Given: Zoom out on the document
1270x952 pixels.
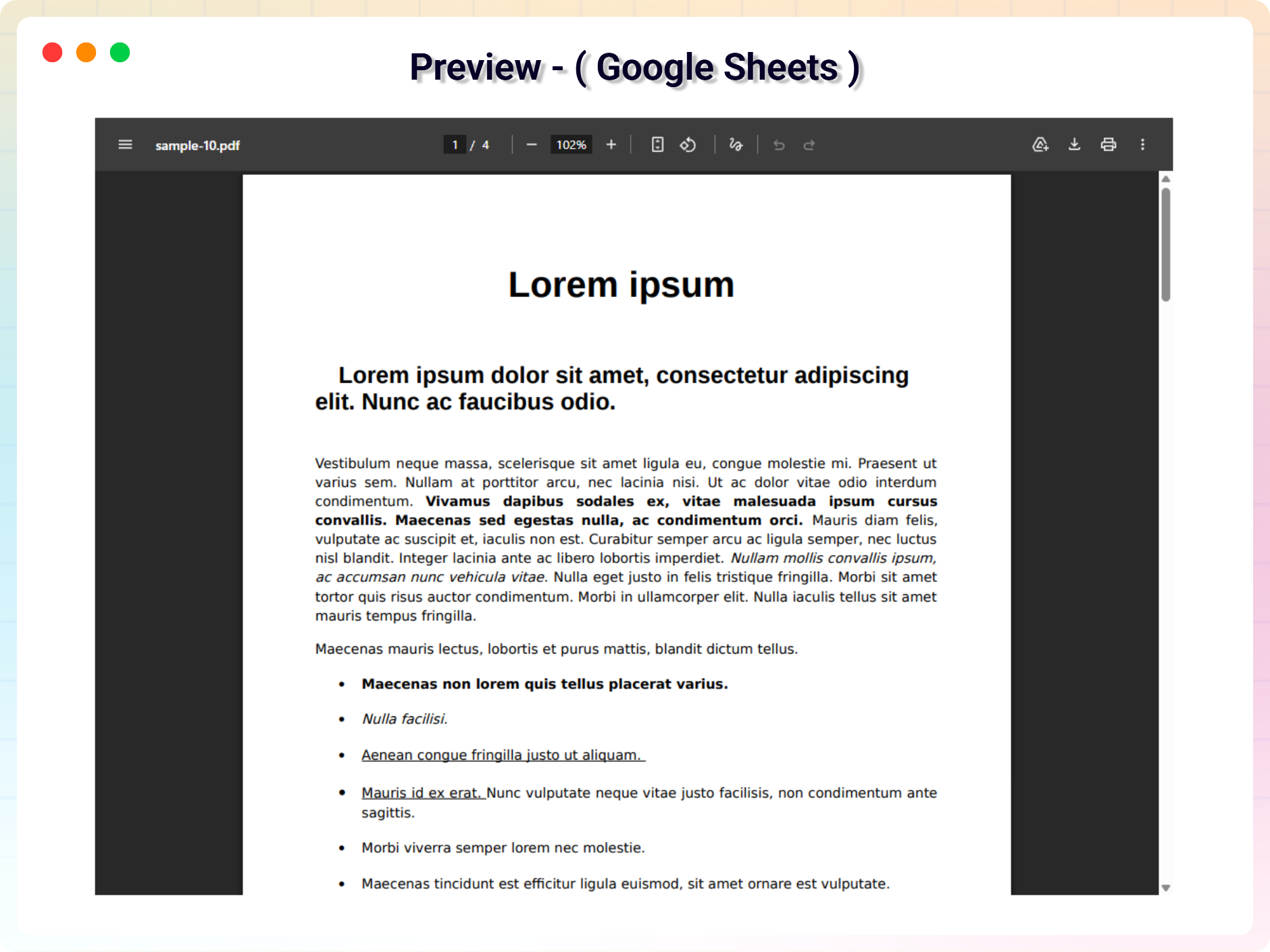Looking at the screenshot, I should pyautogui.click(x=531, y=144).
